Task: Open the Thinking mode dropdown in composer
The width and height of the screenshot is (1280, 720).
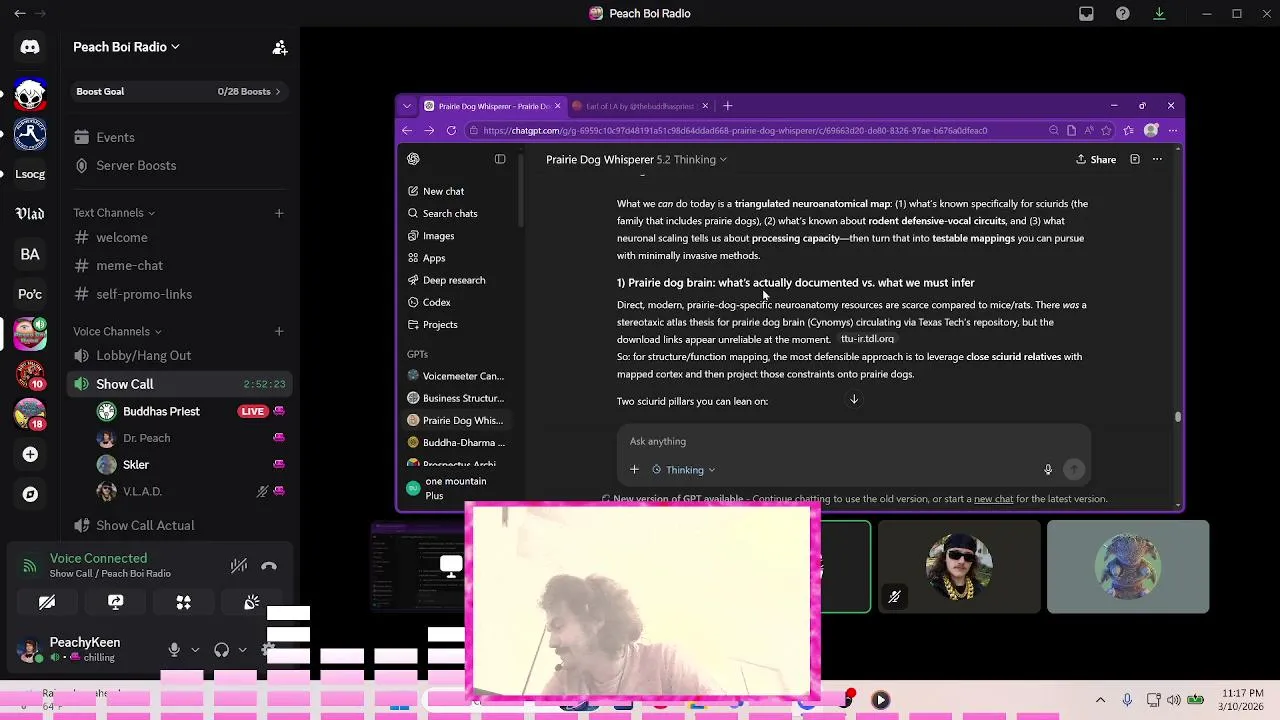Action: click(x=684, y=470)
